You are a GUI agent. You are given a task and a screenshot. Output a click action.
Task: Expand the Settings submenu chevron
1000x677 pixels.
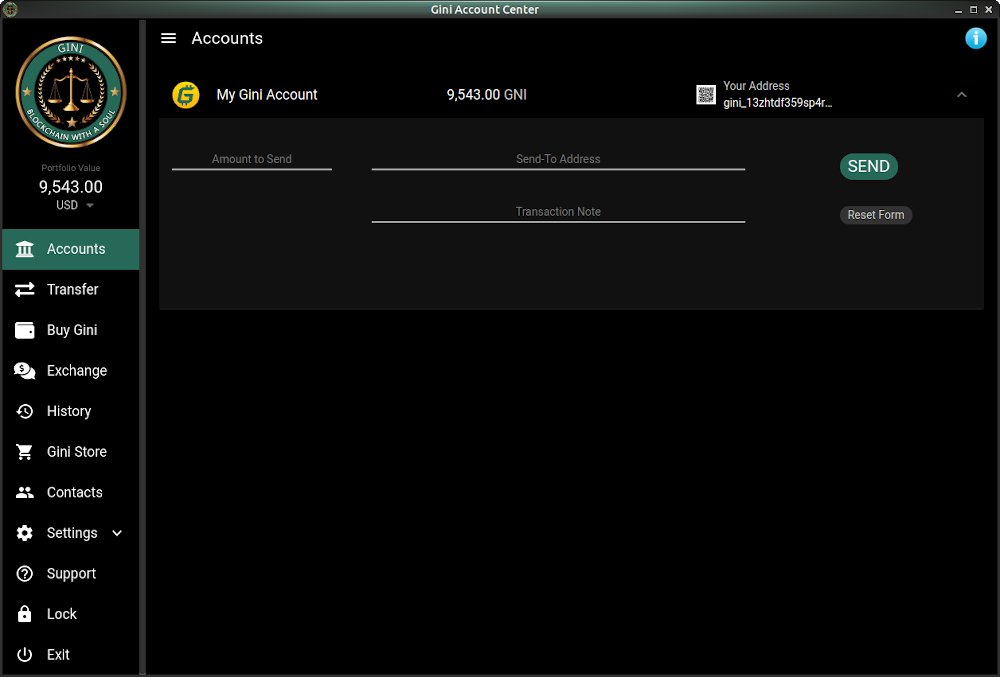pyautogui.click(x=117, y=533)
